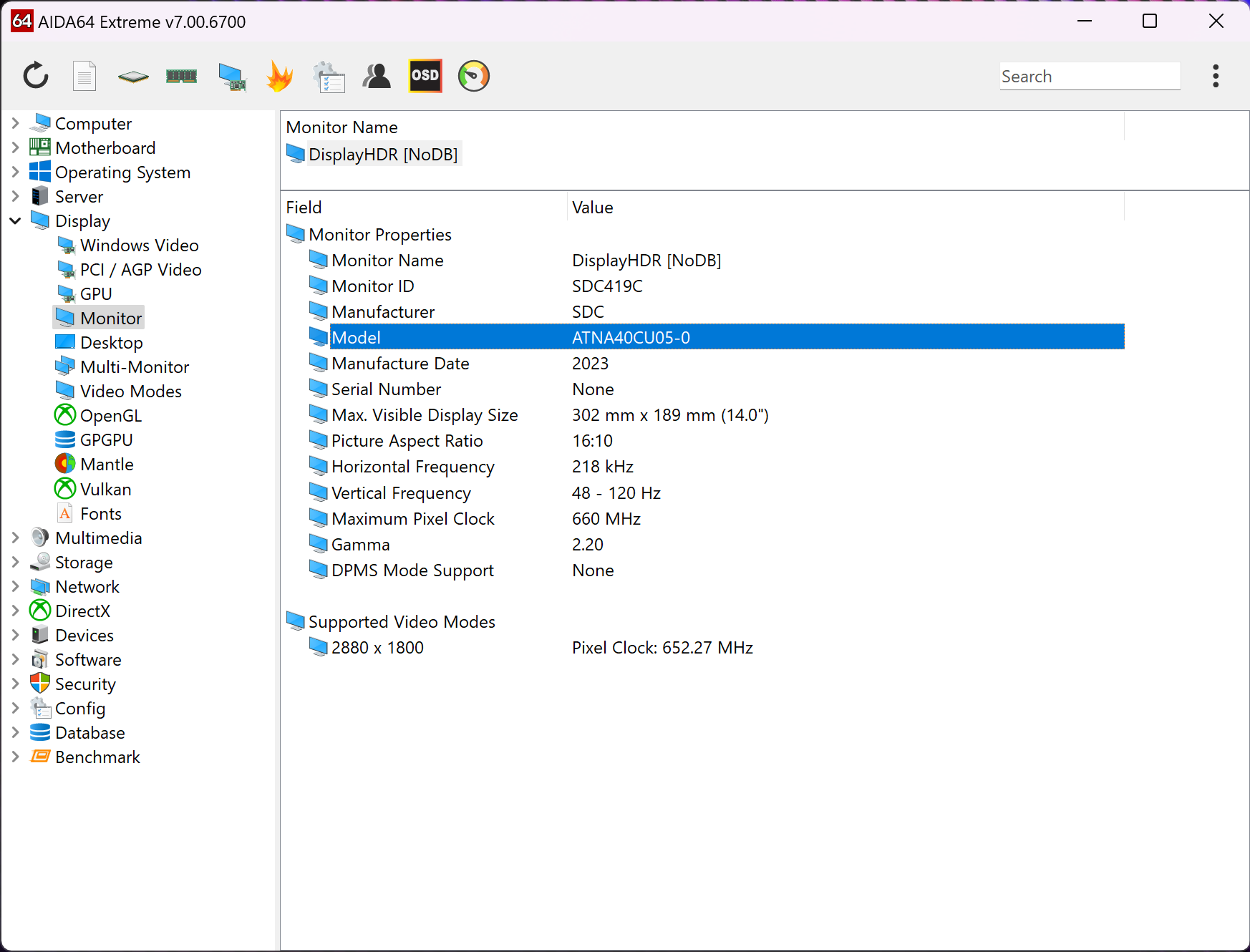Expand the Motherboard tree node
This screenshot has height=952, width=1250.
click(x=15, y=147)
